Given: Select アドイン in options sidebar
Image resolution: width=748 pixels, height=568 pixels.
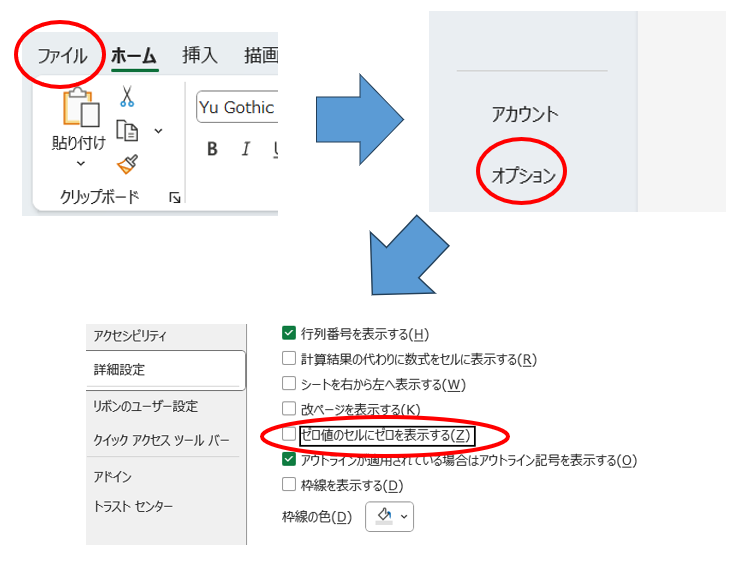Looking at the screenshot, I should point(112,476).
